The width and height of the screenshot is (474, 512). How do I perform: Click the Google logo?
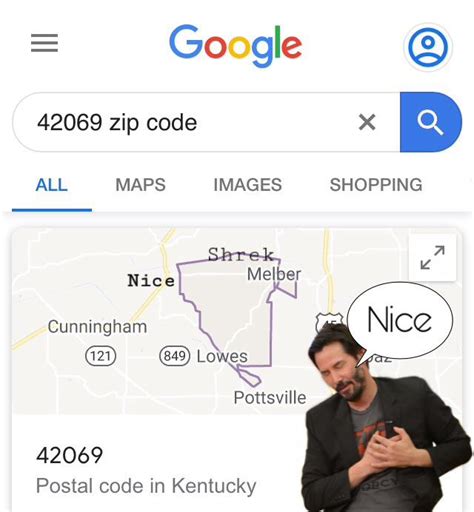(236, 46)
